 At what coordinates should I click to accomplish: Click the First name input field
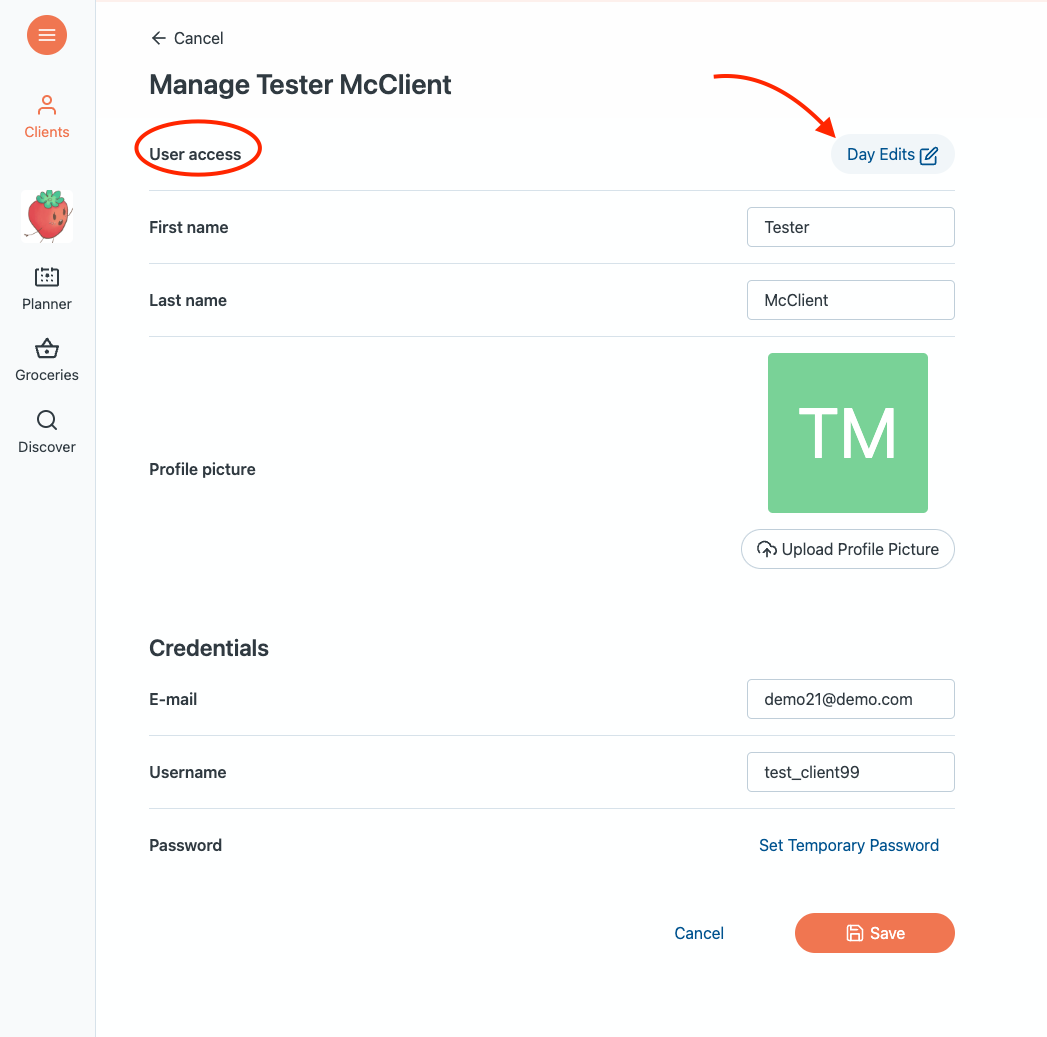point(850,227)
